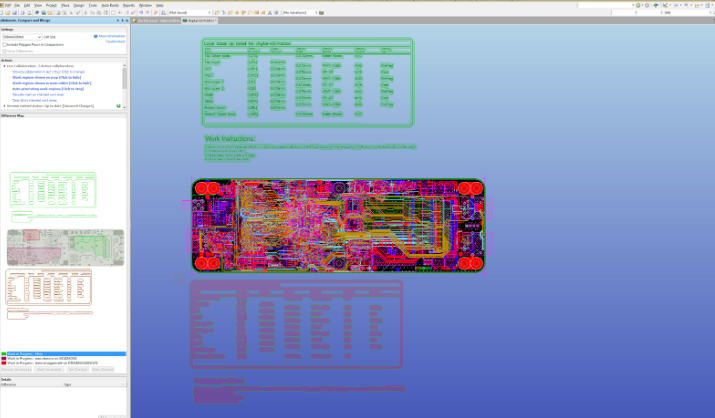Collapse the Live Collaboration tree node
Viewport: 715px width, 418px height.
5,66
